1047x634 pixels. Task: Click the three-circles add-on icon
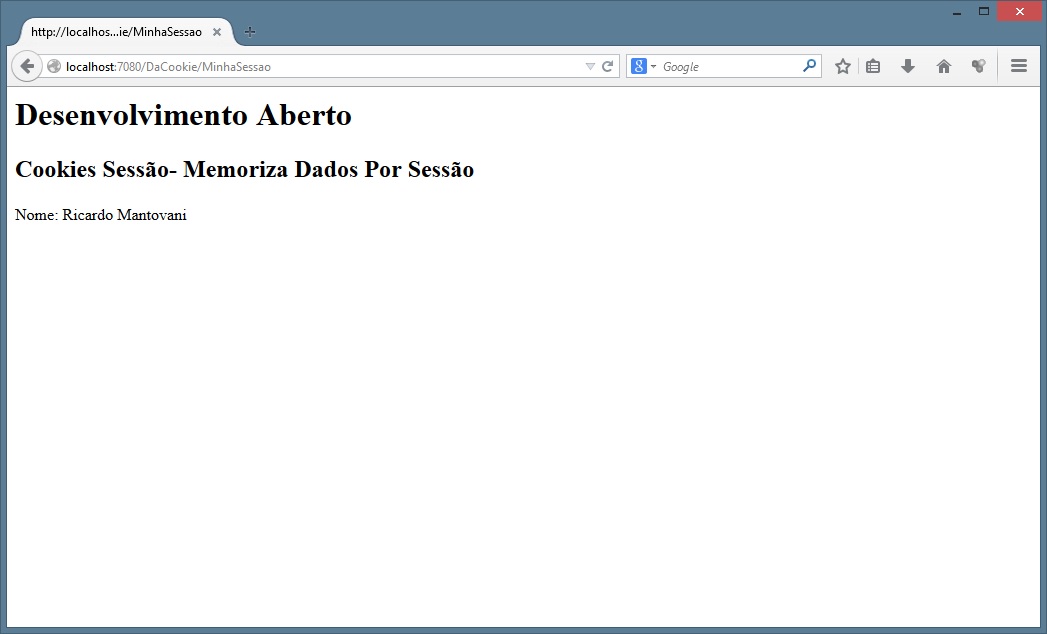978,67
